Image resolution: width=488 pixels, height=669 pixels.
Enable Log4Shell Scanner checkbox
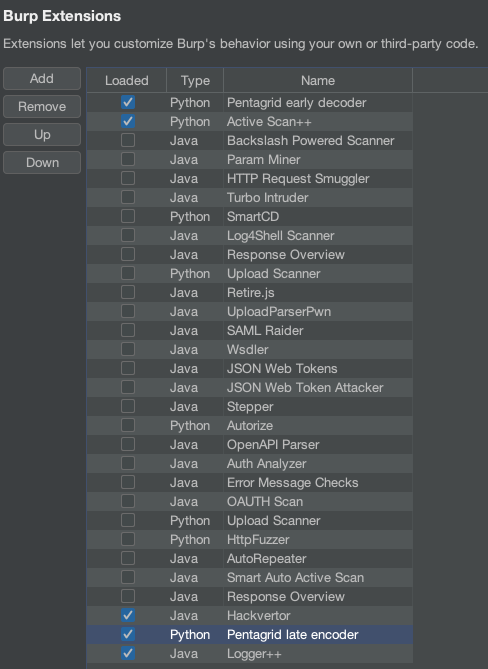128,236
